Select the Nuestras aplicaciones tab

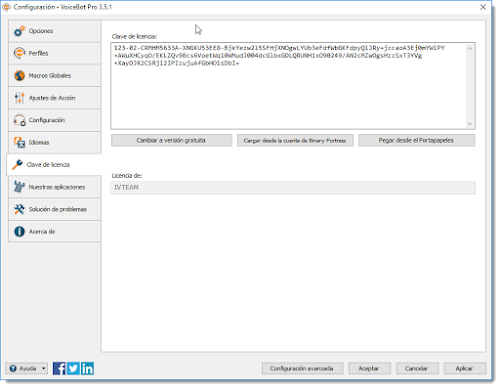coord(55,187)
